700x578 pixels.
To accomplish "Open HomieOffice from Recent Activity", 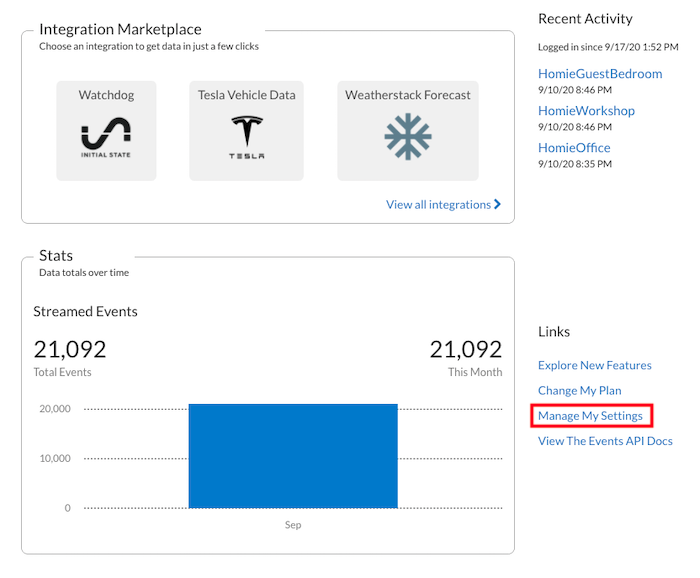I will pyautogui.click(x=574, y=148).
